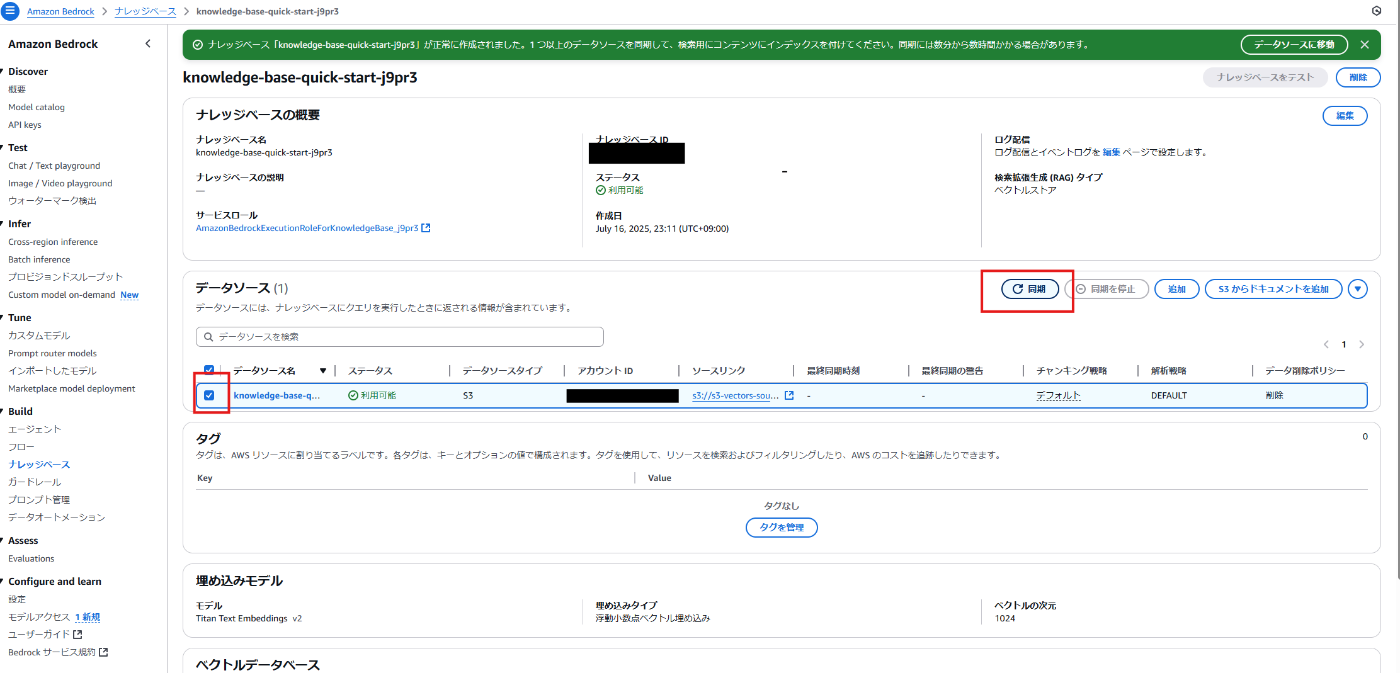Viewport: 1400px width, 673px height.
Task: Open API keys in sidebar
Action: (25, 125)
